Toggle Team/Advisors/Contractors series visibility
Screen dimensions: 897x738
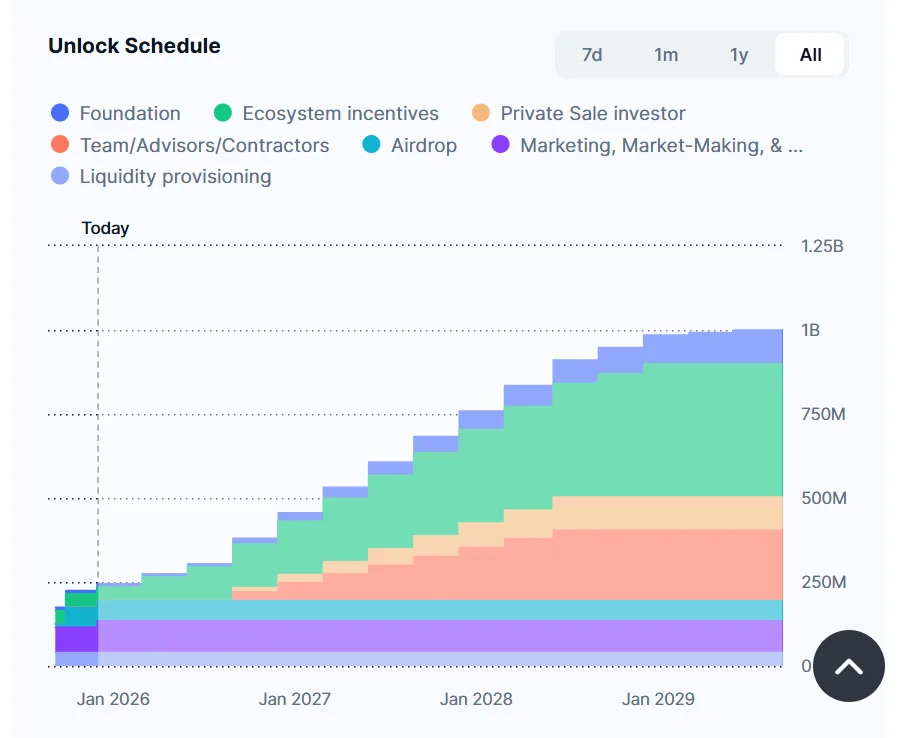[x=204, y=145]
